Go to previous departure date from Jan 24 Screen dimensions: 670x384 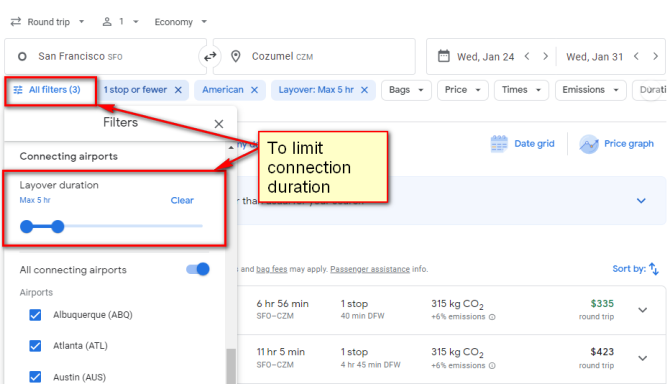point(527,56)
